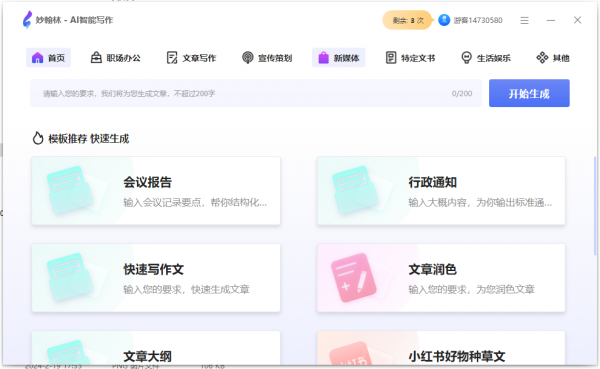Click the red icon on 小红书好物种草文 card

tap(351, 353)
